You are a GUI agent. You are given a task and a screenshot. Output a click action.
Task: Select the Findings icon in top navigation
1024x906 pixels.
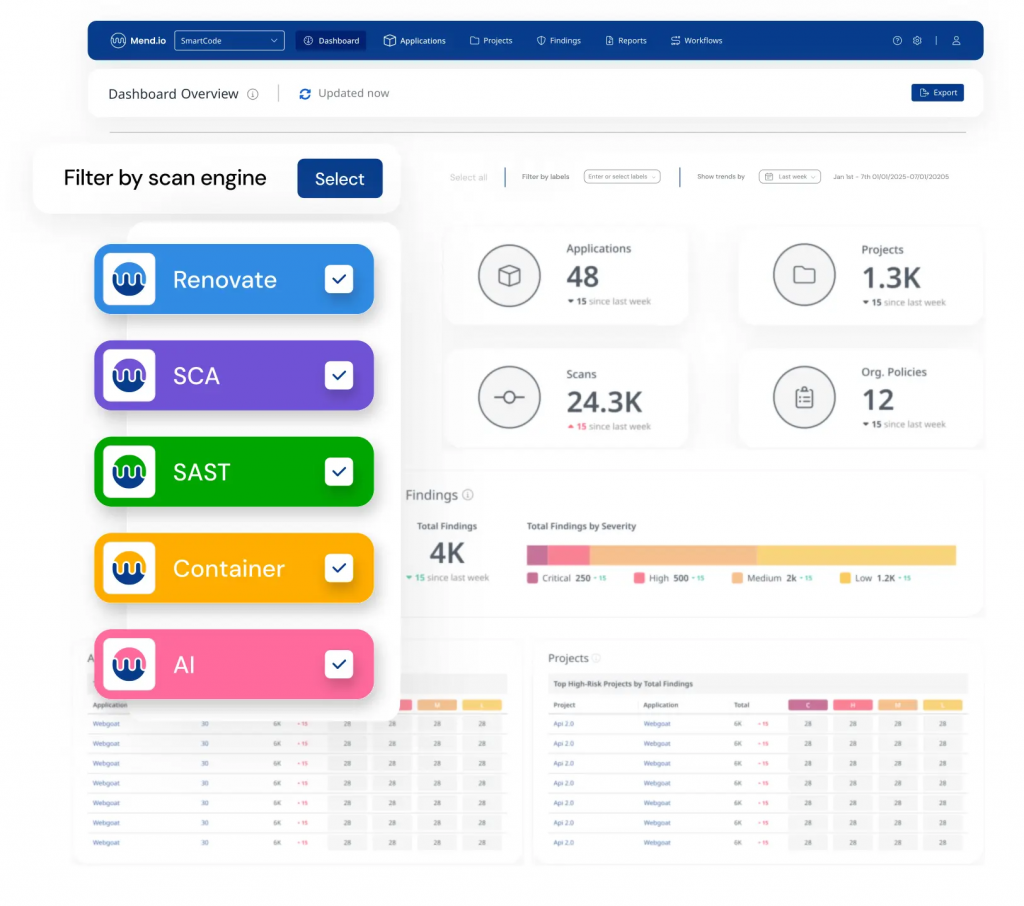click(539, 41)
